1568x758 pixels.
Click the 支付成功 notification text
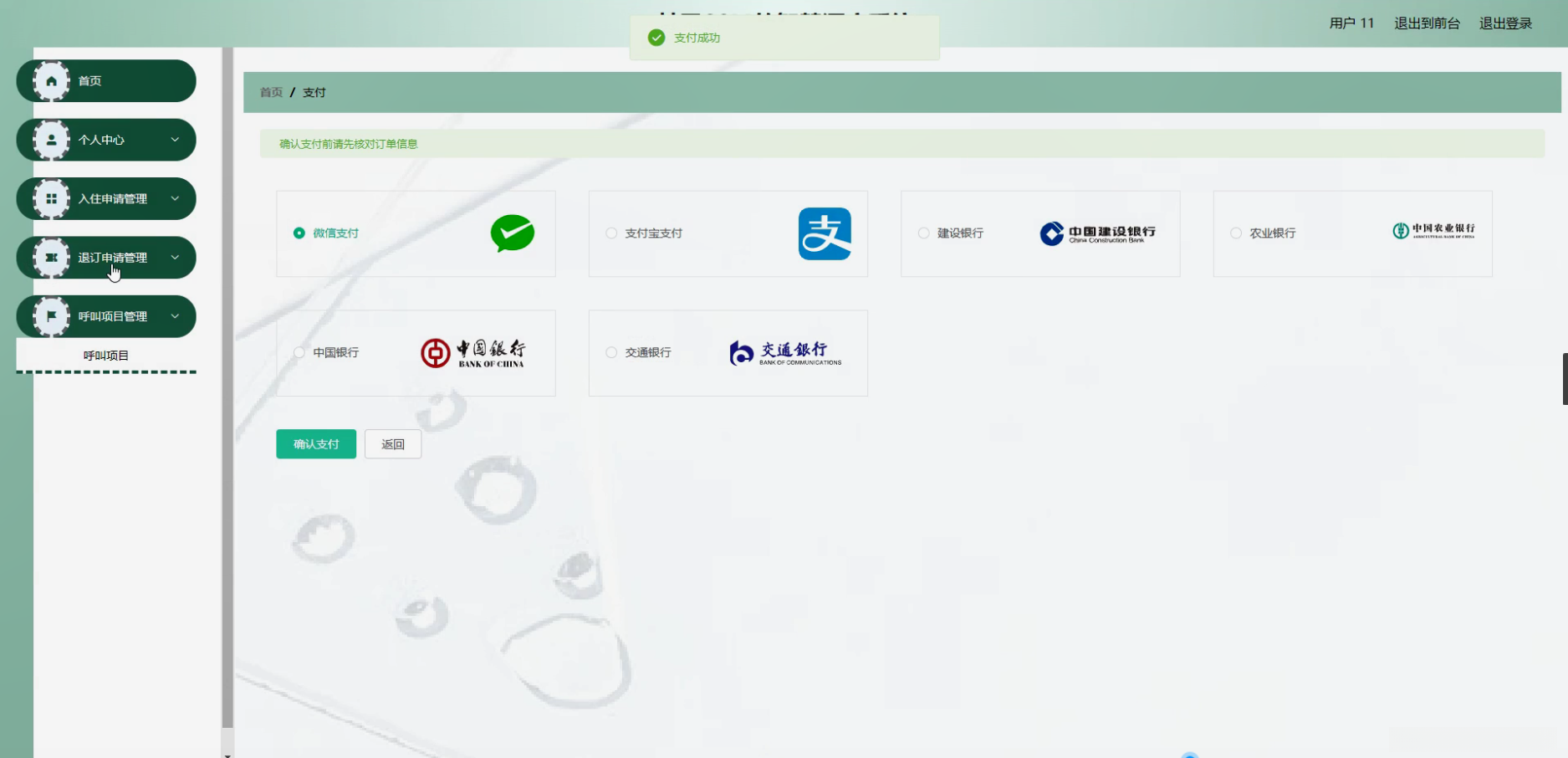[697, 38]
